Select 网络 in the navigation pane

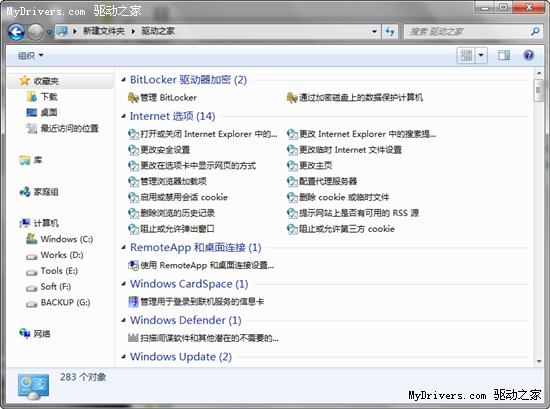coord(35,333)
